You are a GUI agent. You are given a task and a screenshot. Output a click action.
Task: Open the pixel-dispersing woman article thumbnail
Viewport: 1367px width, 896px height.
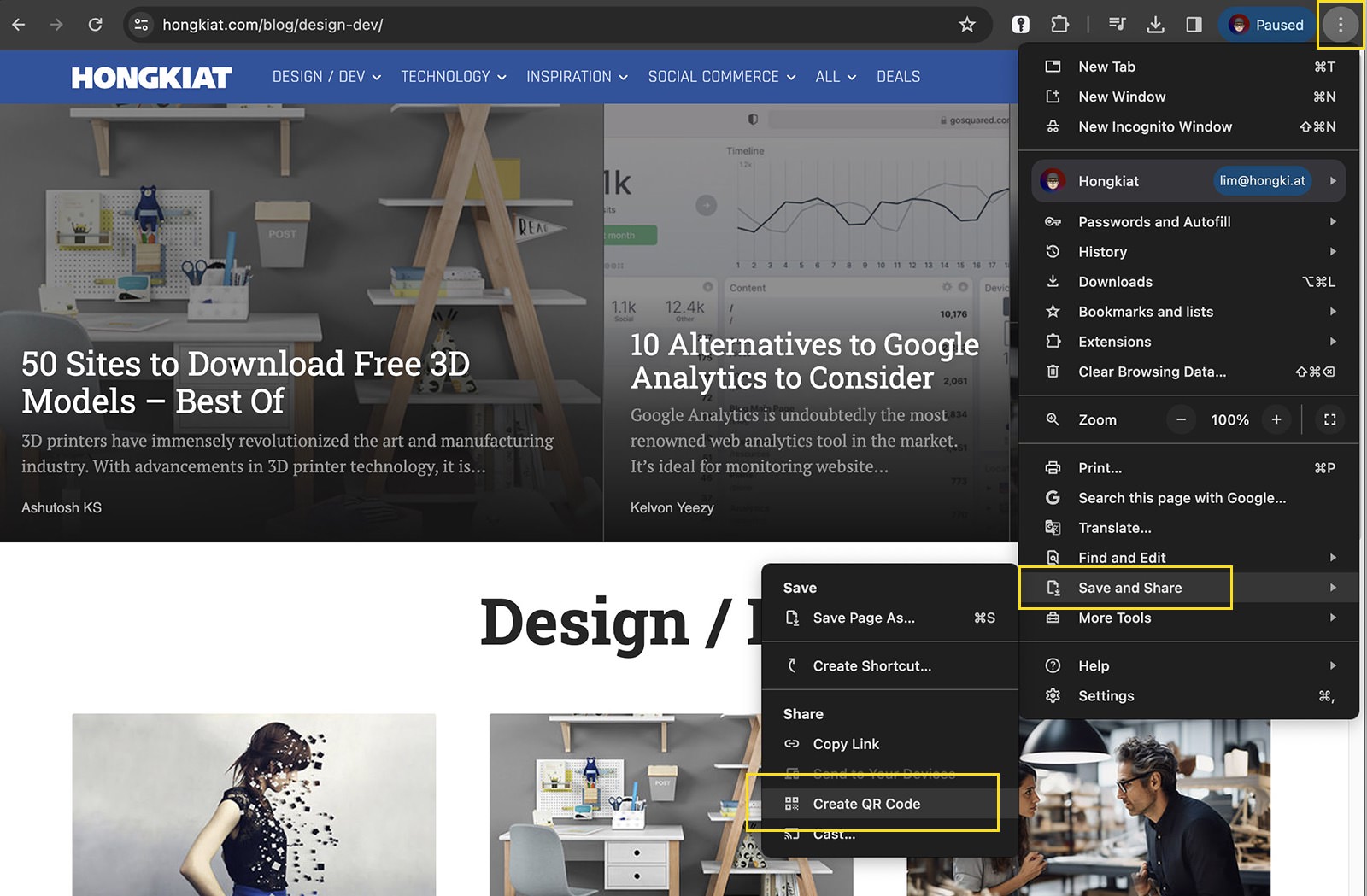pos(254,805)
